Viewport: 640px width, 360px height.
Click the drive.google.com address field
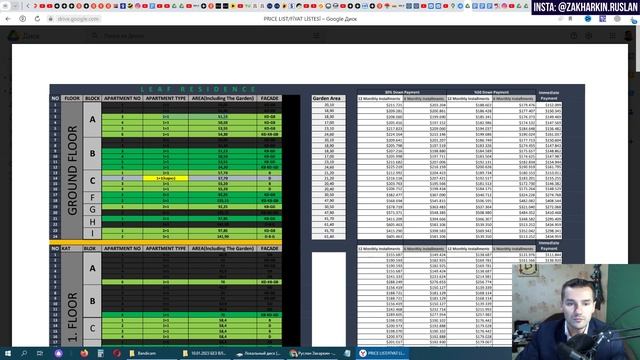pos(78,19)
